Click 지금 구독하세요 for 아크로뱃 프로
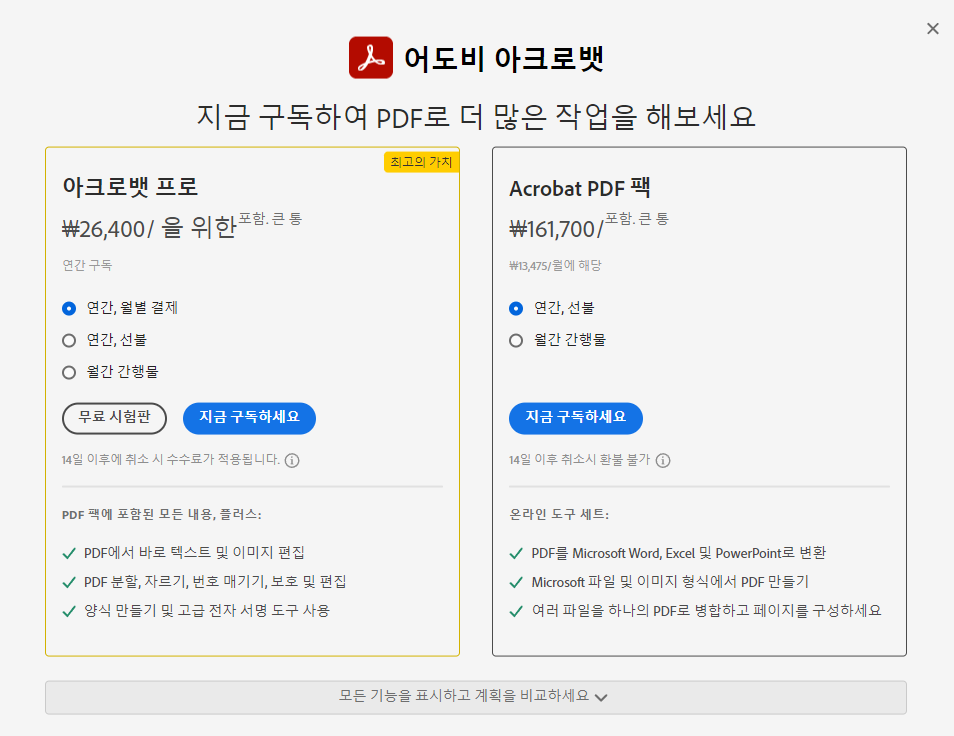Image resolution: width=954 pixels, height=736 pixels. 249,418
